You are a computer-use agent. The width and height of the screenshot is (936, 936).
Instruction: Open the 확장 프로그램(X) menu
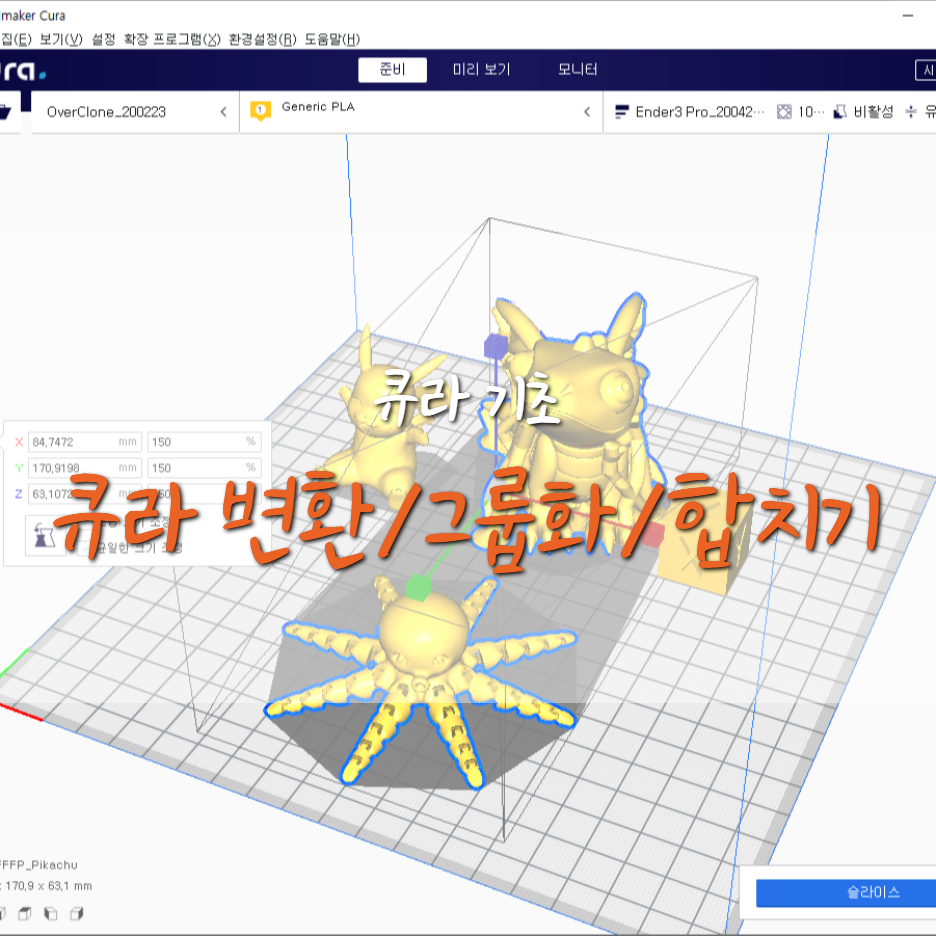tap(172, 39)
